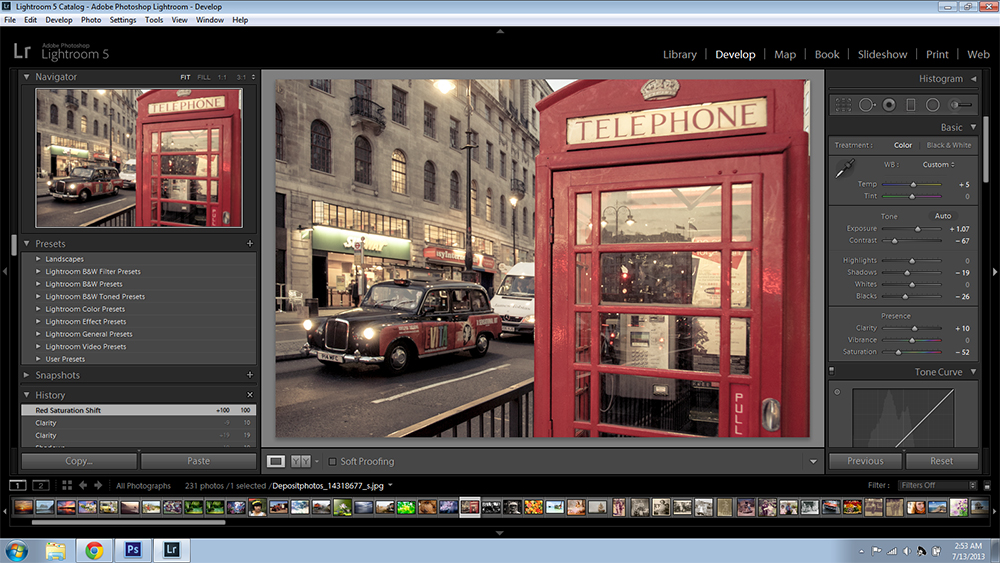
Task: Open grid view from filmstrip icon
Action: coord(67,485)
